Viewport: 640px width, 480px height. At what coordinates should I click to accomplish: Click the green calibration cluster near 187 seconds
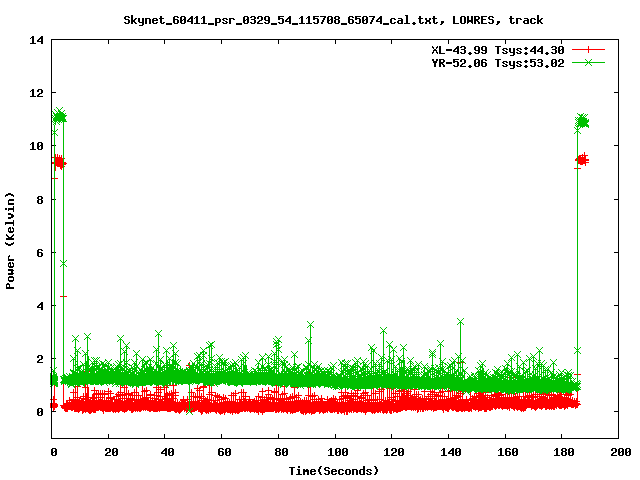click(582, 121)
